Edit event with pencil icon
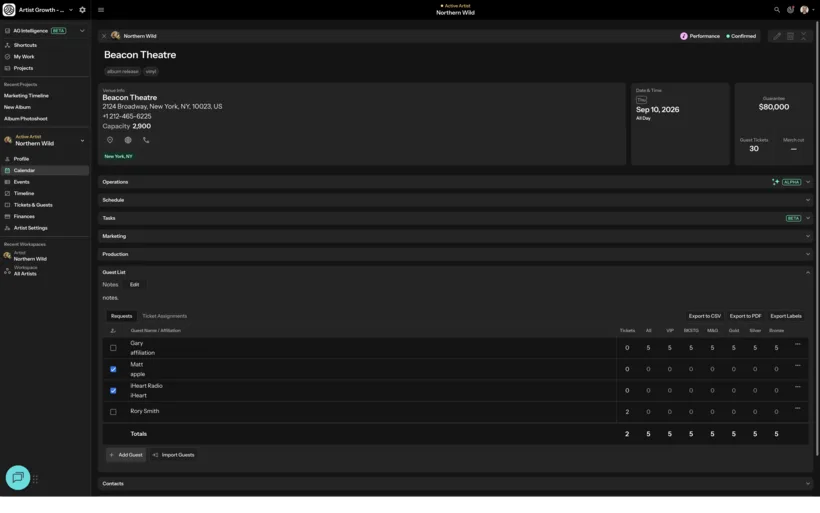 click(x=777, y=36)
